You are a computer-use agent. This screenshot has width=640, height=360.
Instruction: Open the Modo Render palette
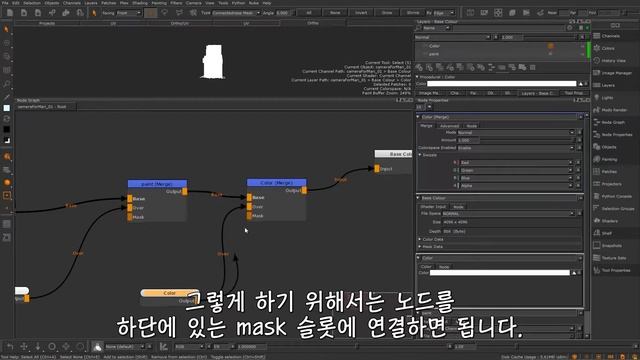pyautogui.click(x=610, y=110)
